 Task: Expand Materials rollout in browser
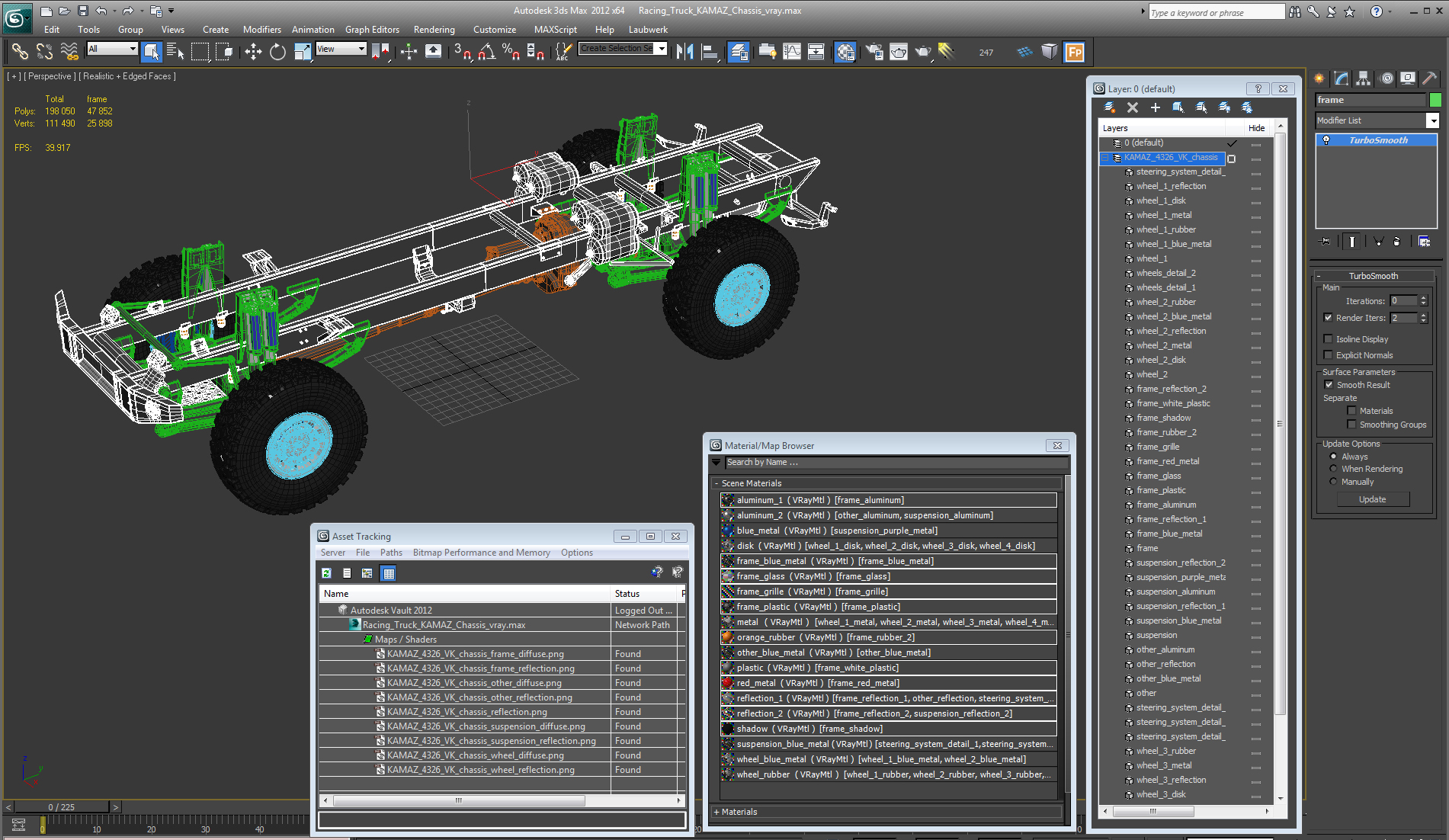click(716, 812)
